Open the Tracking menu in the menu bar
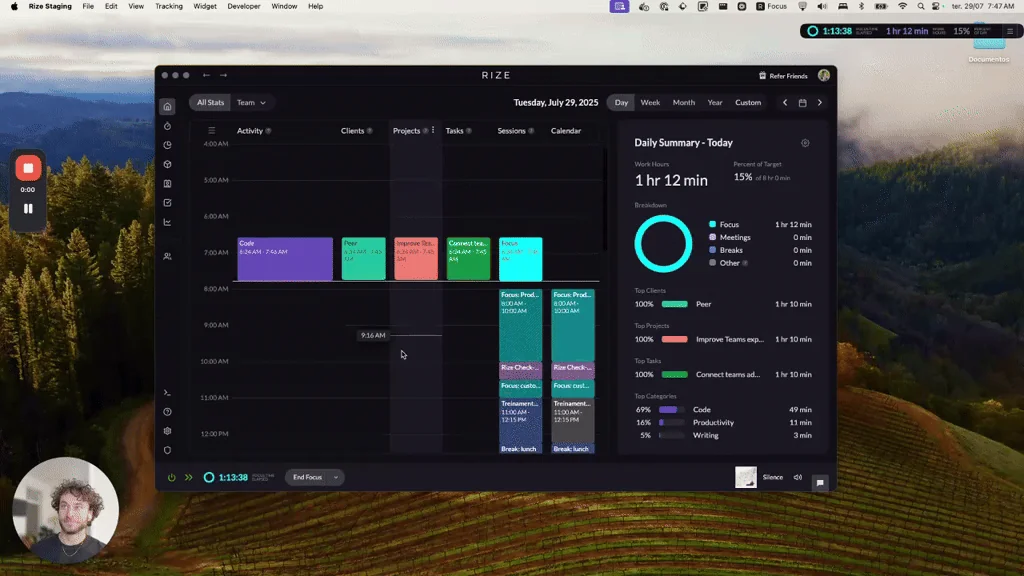1024x576 pixels. click(x=167, y=6)
